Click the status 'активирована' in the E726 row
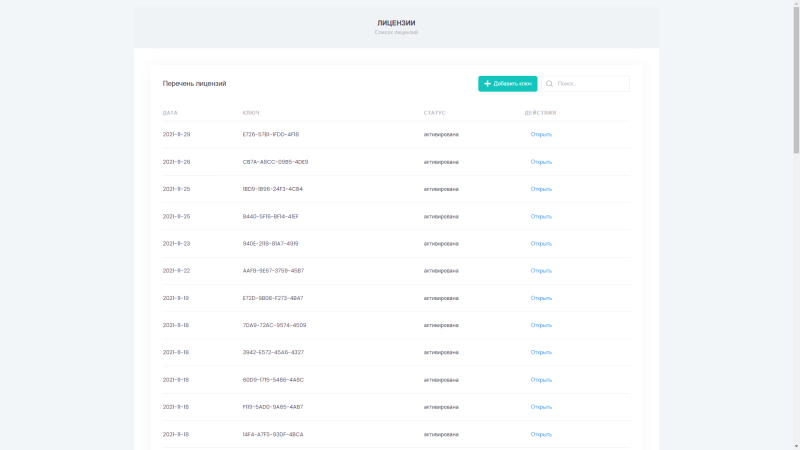The width and height of the screenshot is (800, 450). click(x=441, y=135)
